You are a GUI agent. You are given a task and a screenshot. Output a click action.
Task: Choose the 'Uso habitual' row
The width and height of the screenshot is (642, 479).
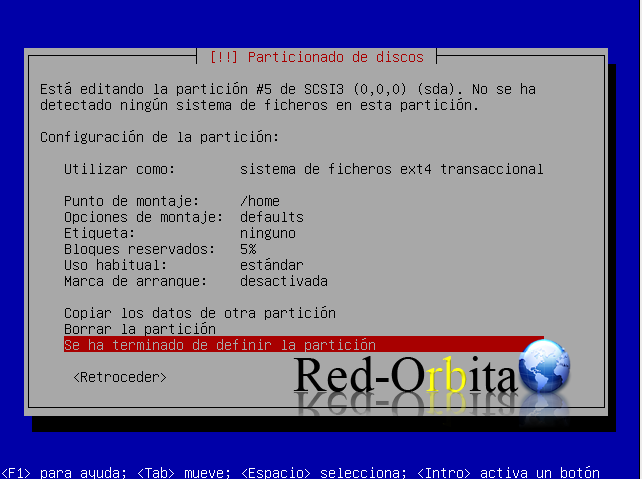click(115, 265)
